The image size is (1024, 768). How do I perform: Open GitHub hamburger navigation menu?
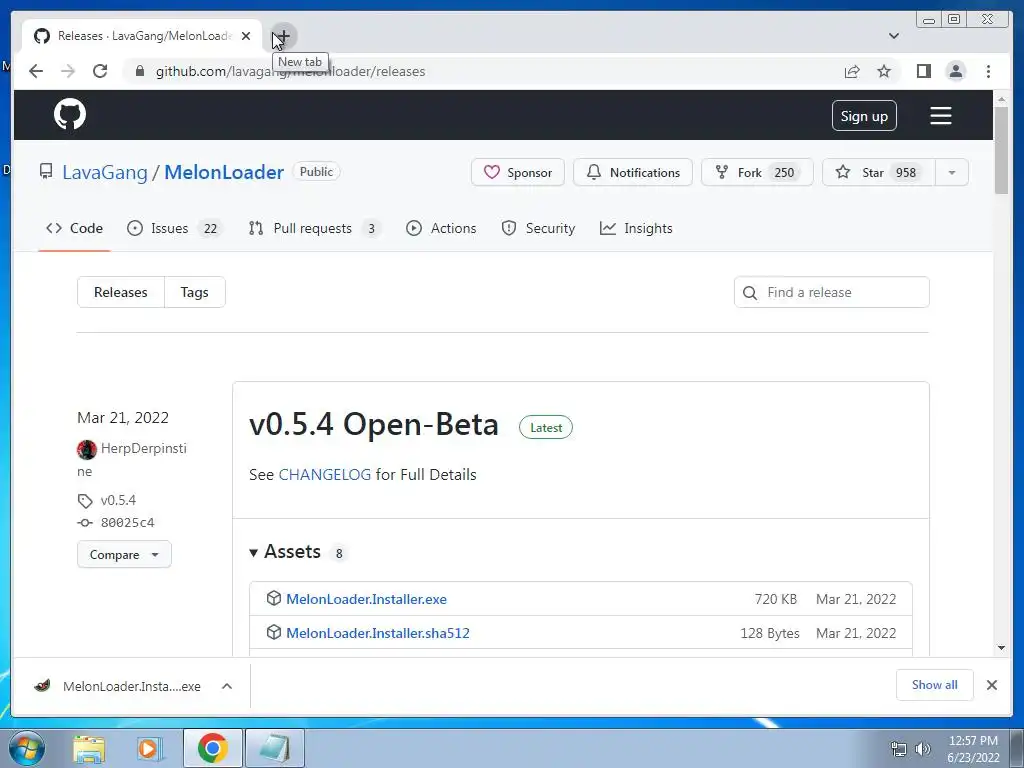click(x=940, y=116)
